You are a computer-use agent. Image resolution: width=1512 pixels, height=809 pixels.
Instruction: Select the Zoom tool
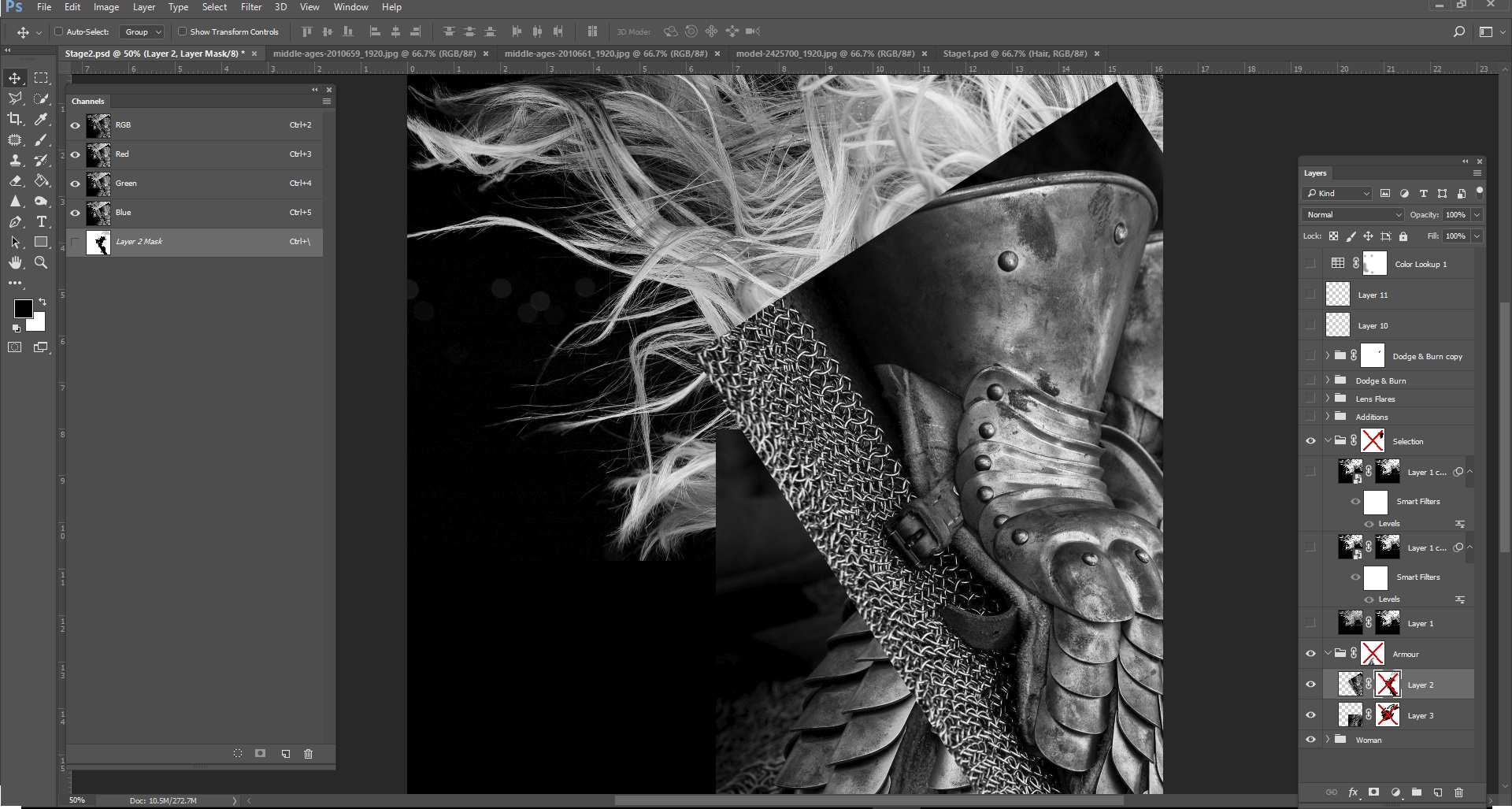tap(42, 263)
